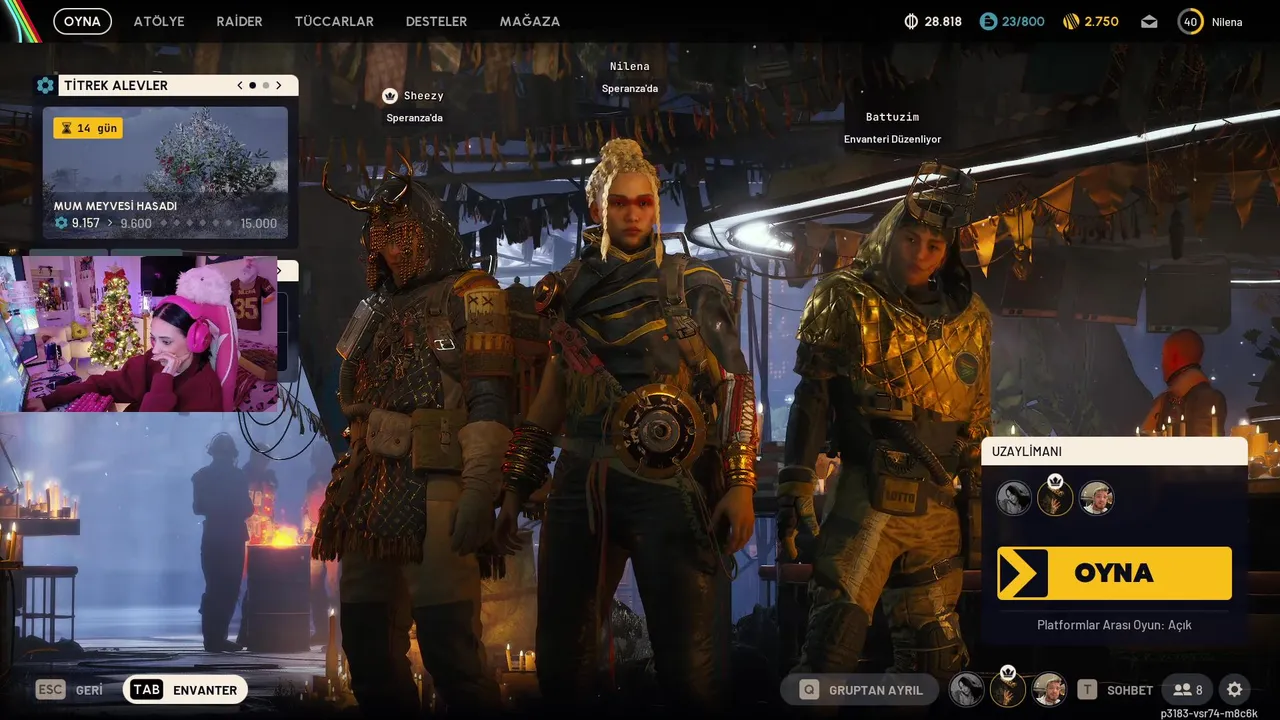
Task: Click the level 40 badge icon
Action: (x=1190, y=21)
